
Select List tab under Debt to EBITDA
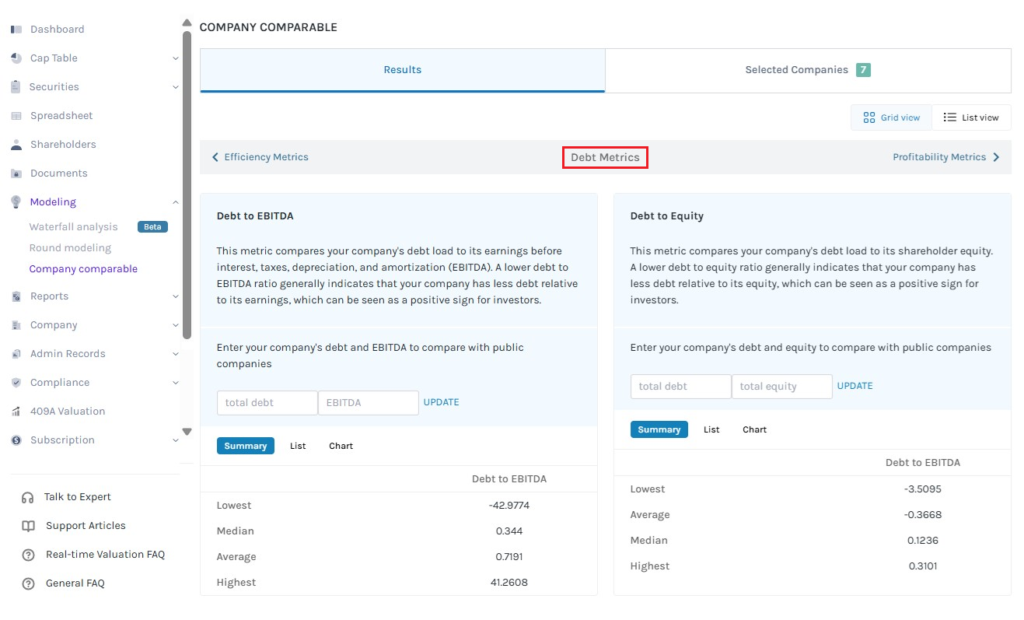(298, 446)
